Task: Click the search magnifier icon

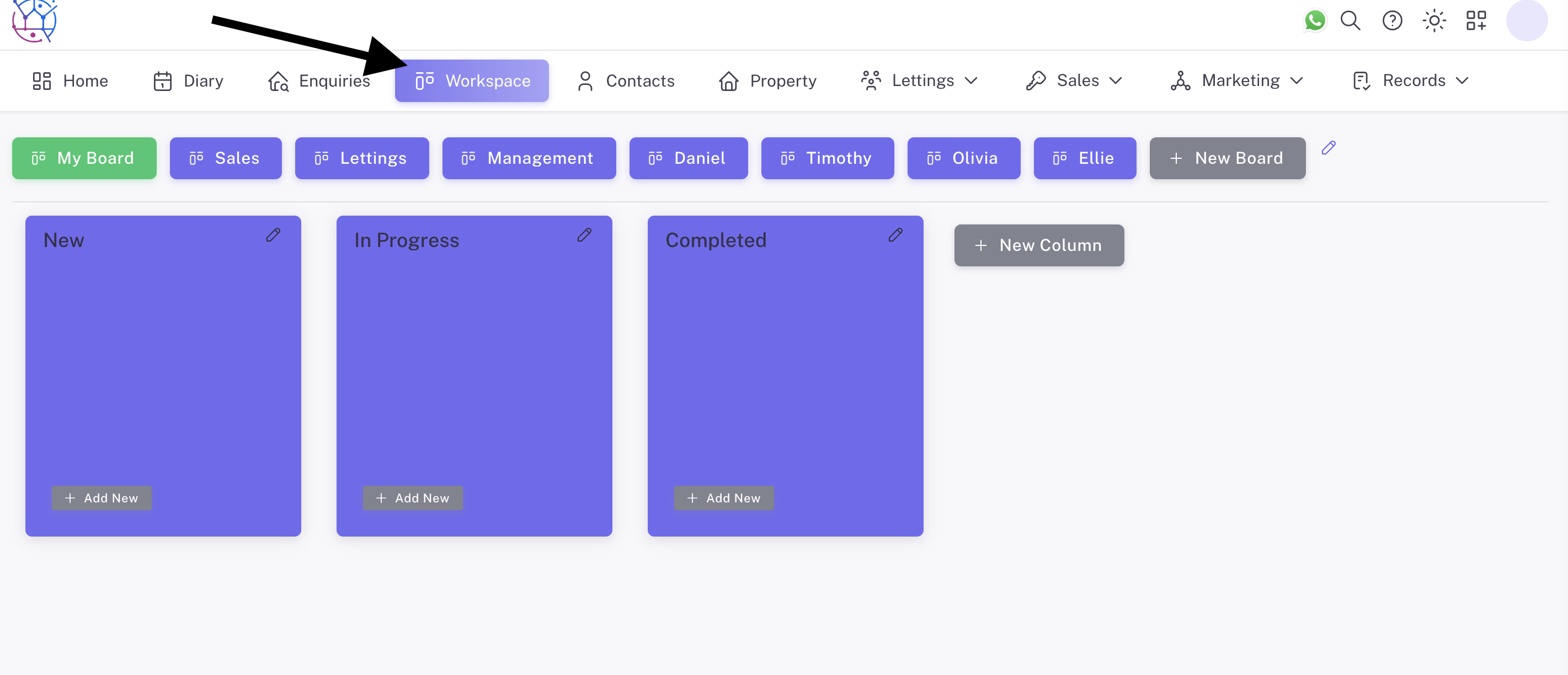Action: pos(1350,21)
